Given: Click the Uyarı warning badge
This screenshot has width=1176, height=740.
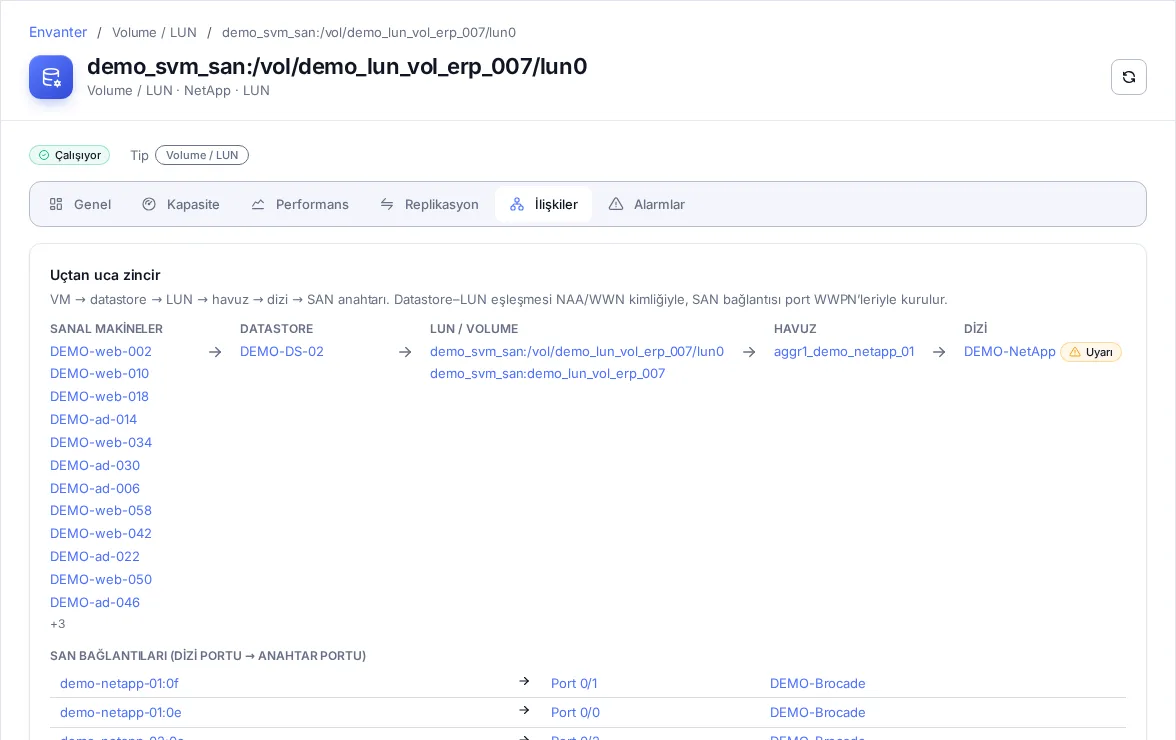Looking at the screenshot, I should pyautogui.click(x=1091, y=352).
